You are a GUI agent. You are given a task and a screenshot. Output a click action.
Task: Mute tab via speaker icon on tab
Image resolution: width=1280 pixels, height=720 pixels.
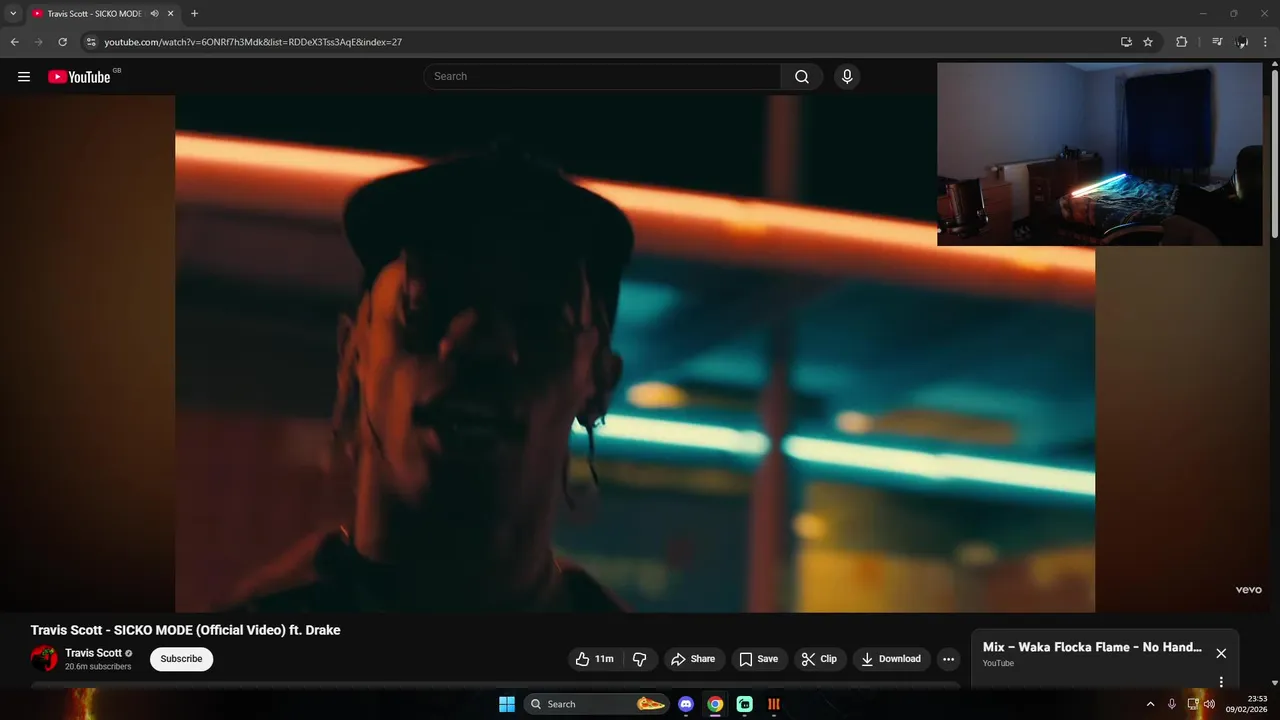154,14
